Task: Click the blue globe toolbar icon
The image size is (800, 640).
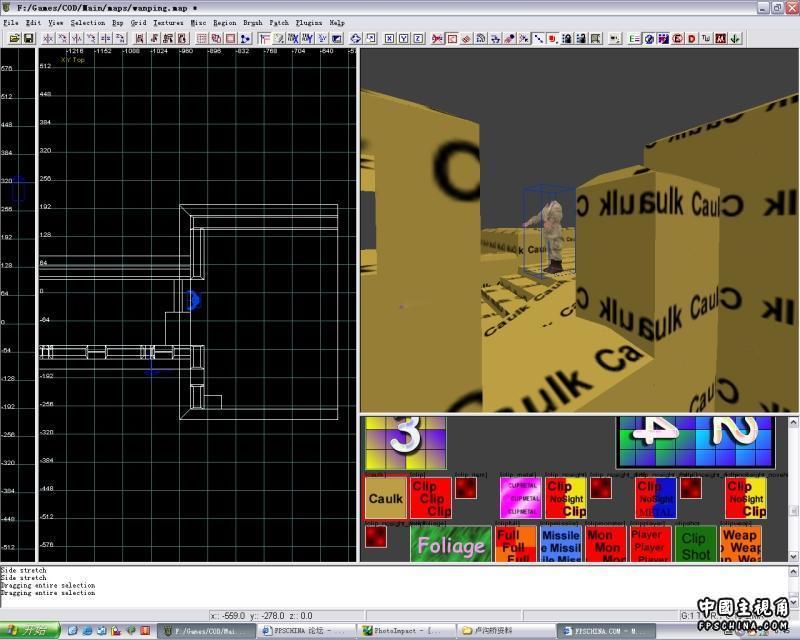Action: (x=648, y=38)
